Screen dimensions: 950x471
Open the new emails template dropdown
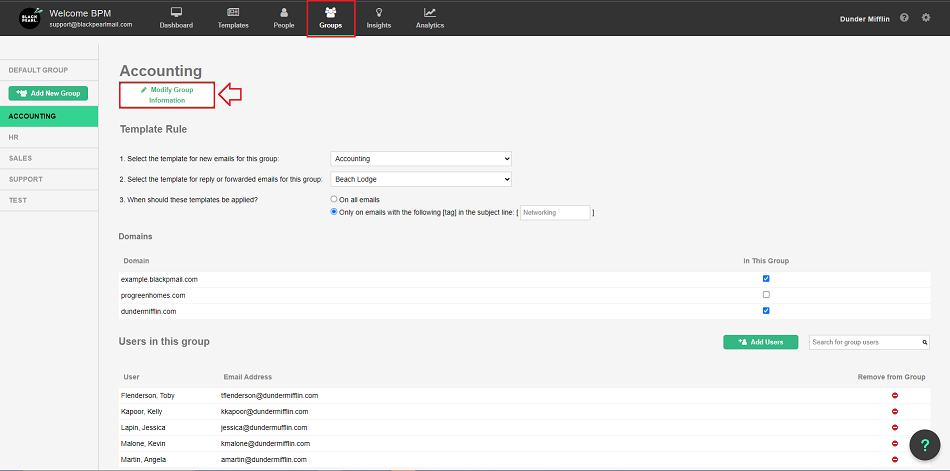420,158
